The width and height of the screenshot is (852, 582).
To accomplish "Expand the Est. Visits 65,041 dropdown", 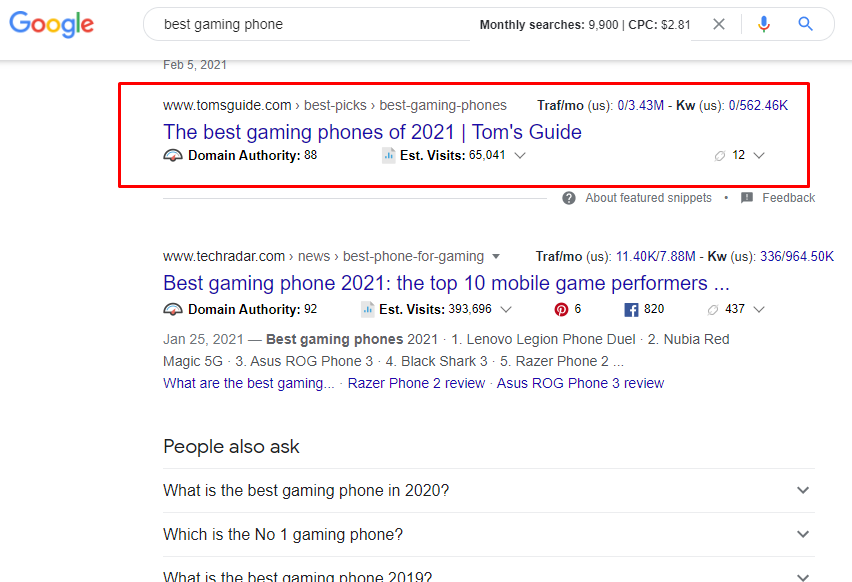I will tap(519, 155).
